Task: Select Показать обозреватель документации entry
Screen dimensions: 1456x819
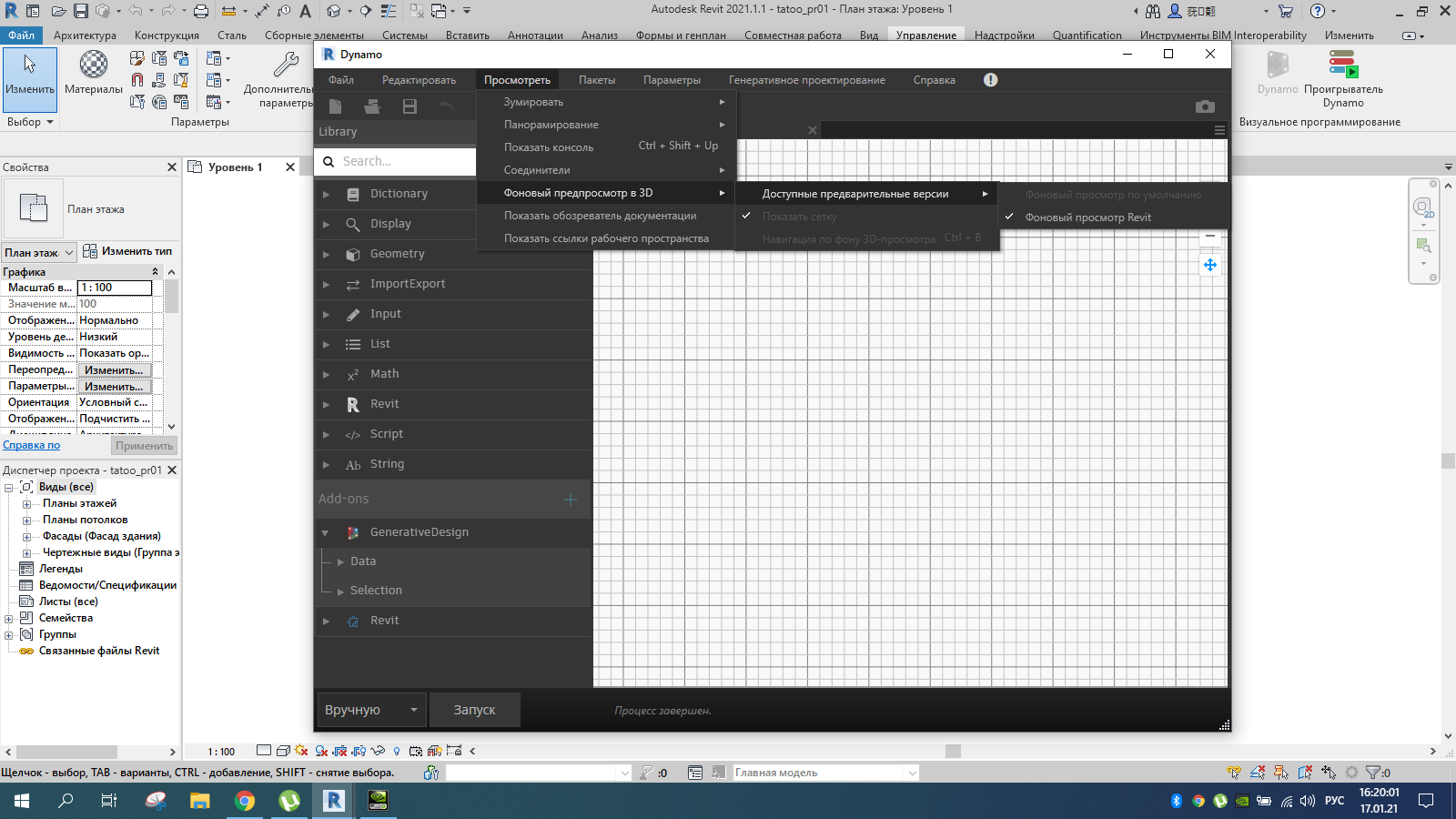Action: 606,216
